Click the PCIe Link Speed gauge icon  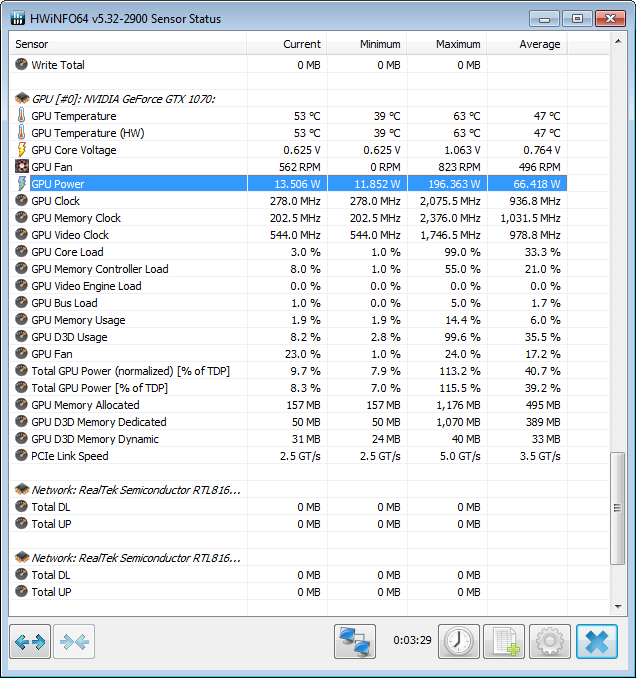click(x=21, y=455)
